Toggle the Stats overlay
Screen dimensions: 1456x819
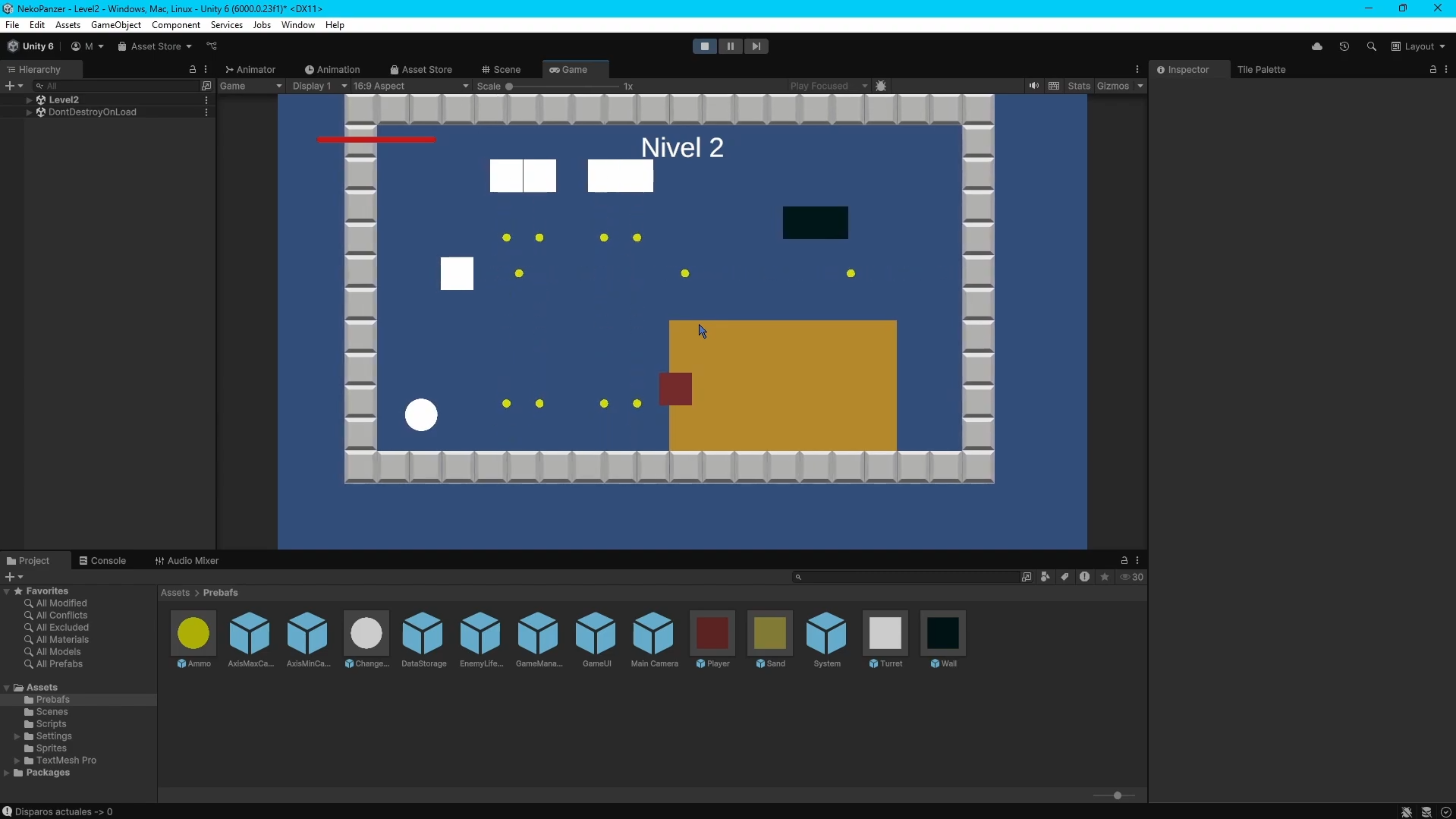coord(1078,86)
